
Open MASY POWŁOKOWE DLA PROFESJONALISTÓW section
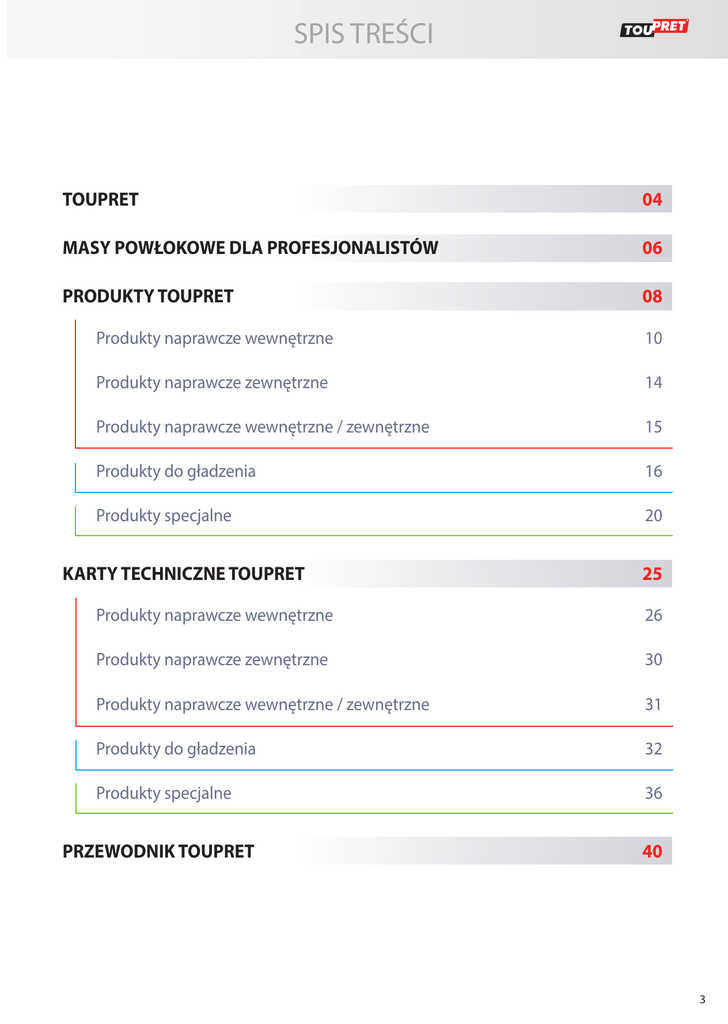[x=250, y=248]
